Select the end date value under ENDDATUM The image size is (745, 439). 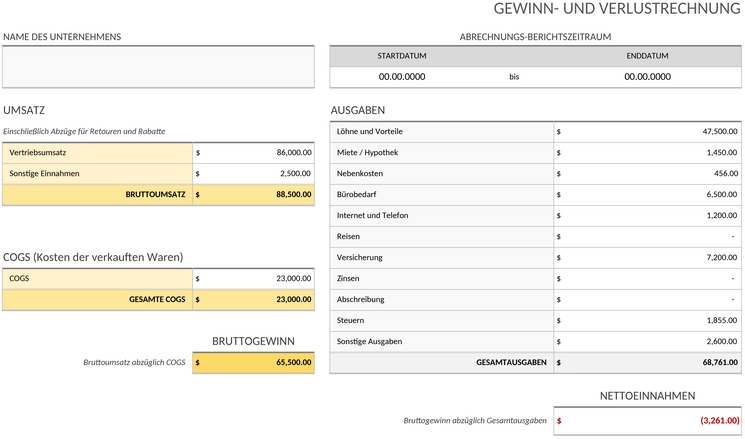[x=647, y=76]
